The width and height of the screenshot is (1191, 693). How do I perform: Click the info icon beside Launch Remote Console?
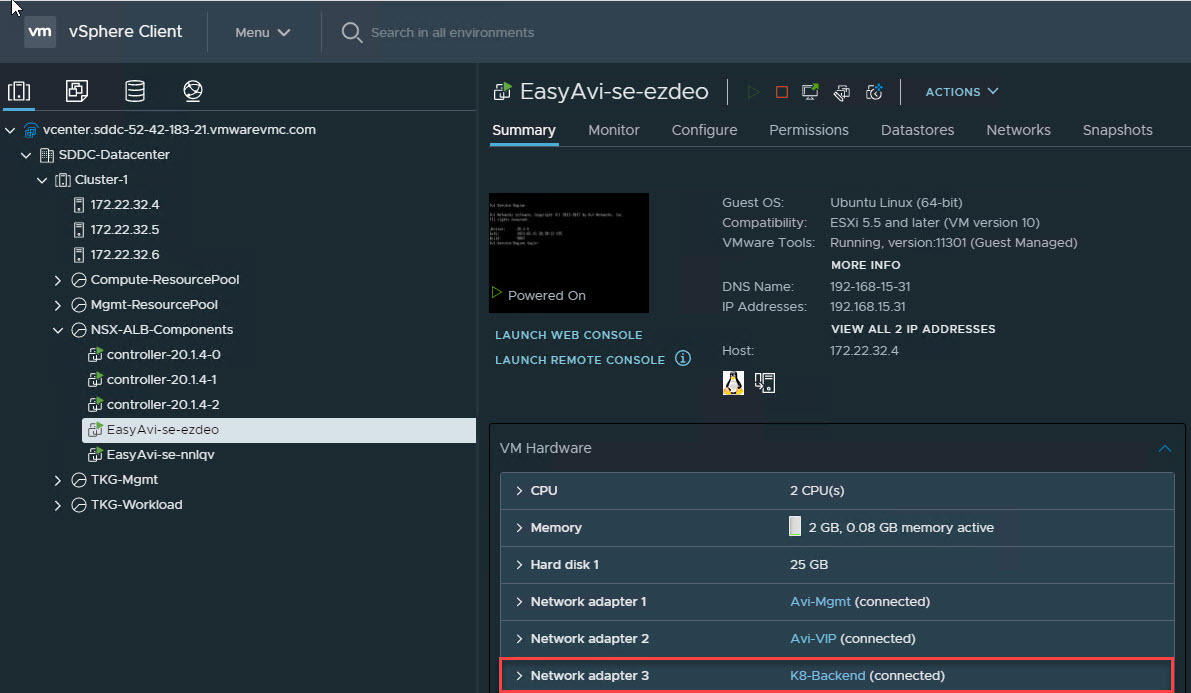(683, 358)
